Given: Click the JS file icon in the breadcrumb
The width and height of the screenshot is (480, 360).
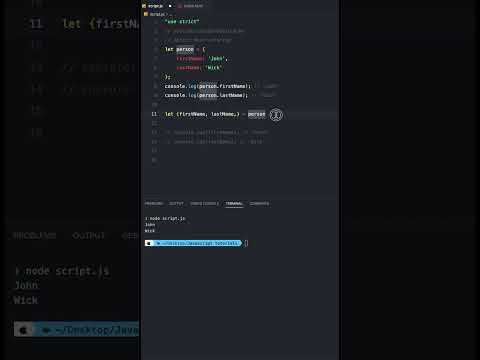Looking at the screenshot, I should point(146,14).
